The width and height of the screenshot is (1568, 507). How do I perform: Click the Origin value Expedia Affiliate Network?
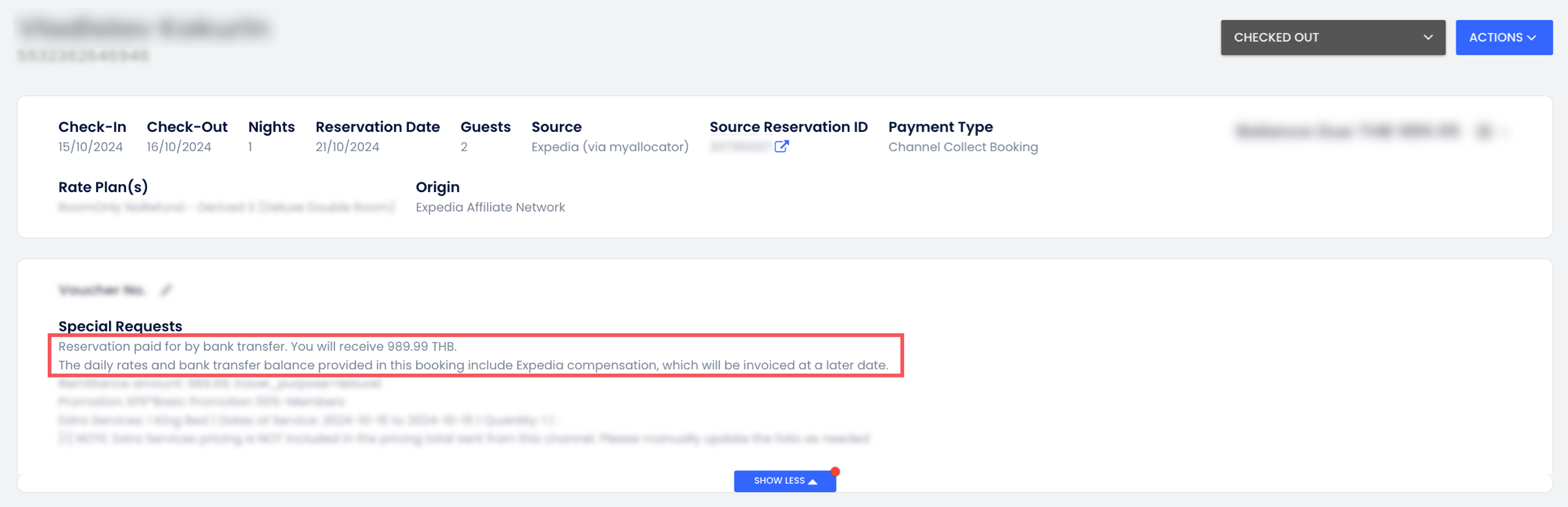490,207
